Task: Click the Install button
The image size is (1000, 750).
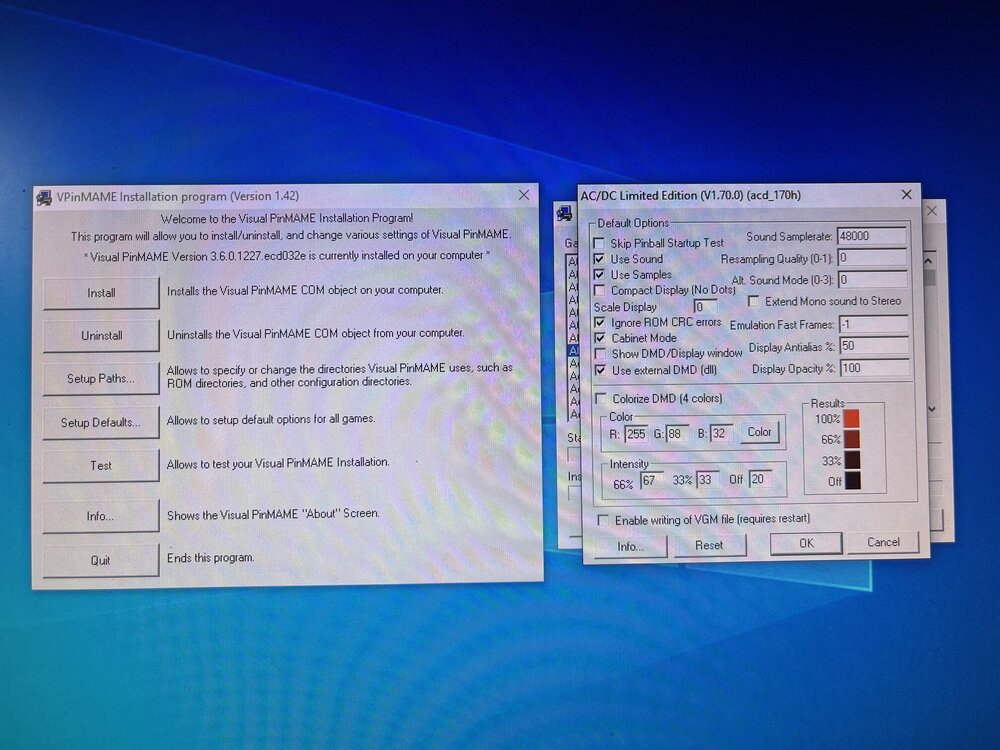Action: point(101,293)
